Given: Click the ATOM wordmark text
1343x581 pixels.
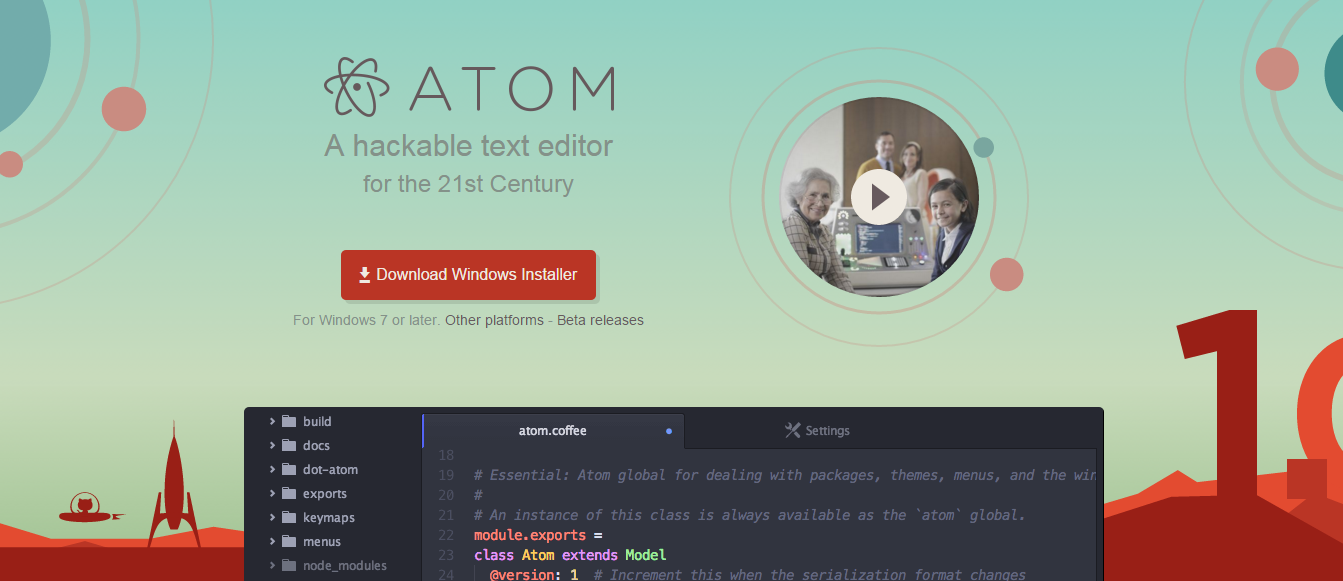Looking at the screenshot, I should point(511,88).
